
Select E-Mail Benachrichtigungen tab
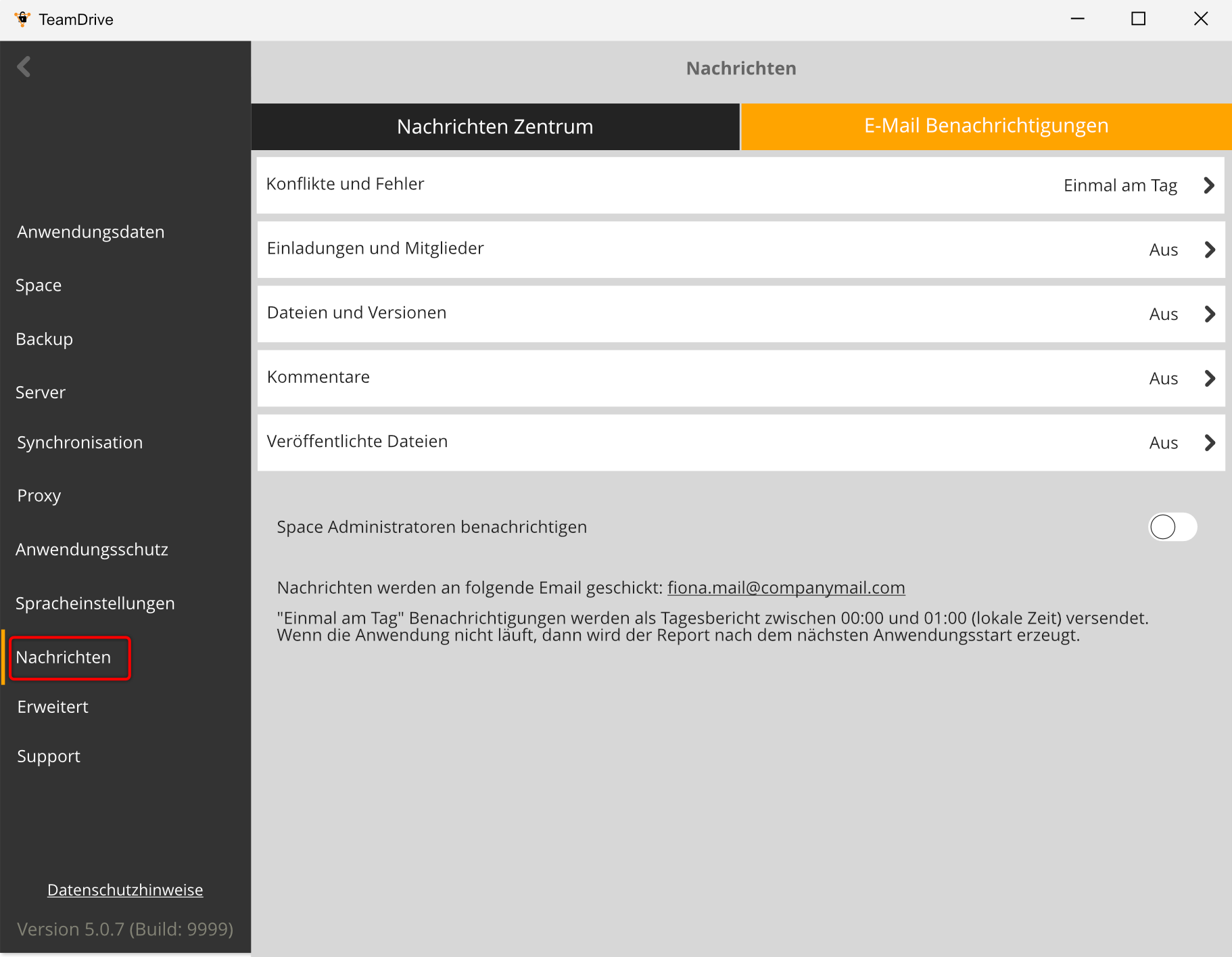986,126
